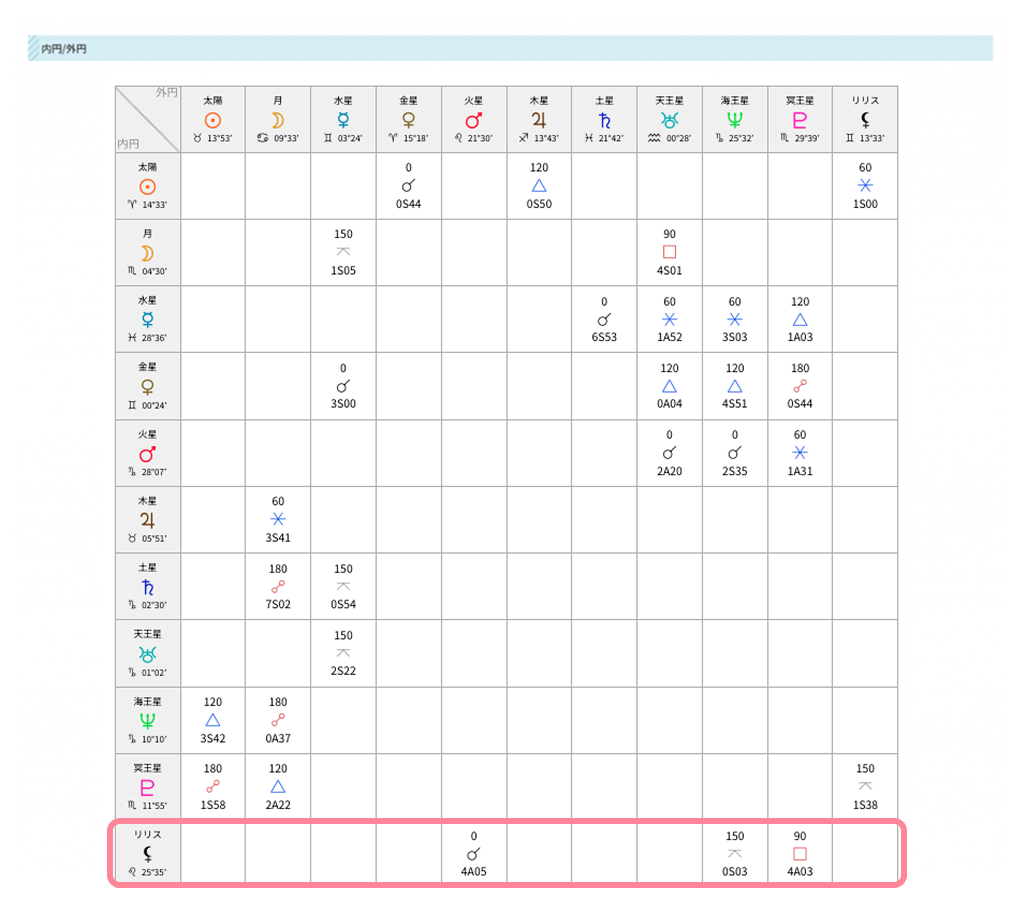Image resolution: width=1024 pixels, height=899 pixels.
Task: Select the Sun glyph in the 太陽 column header
Action: point(213,120)
